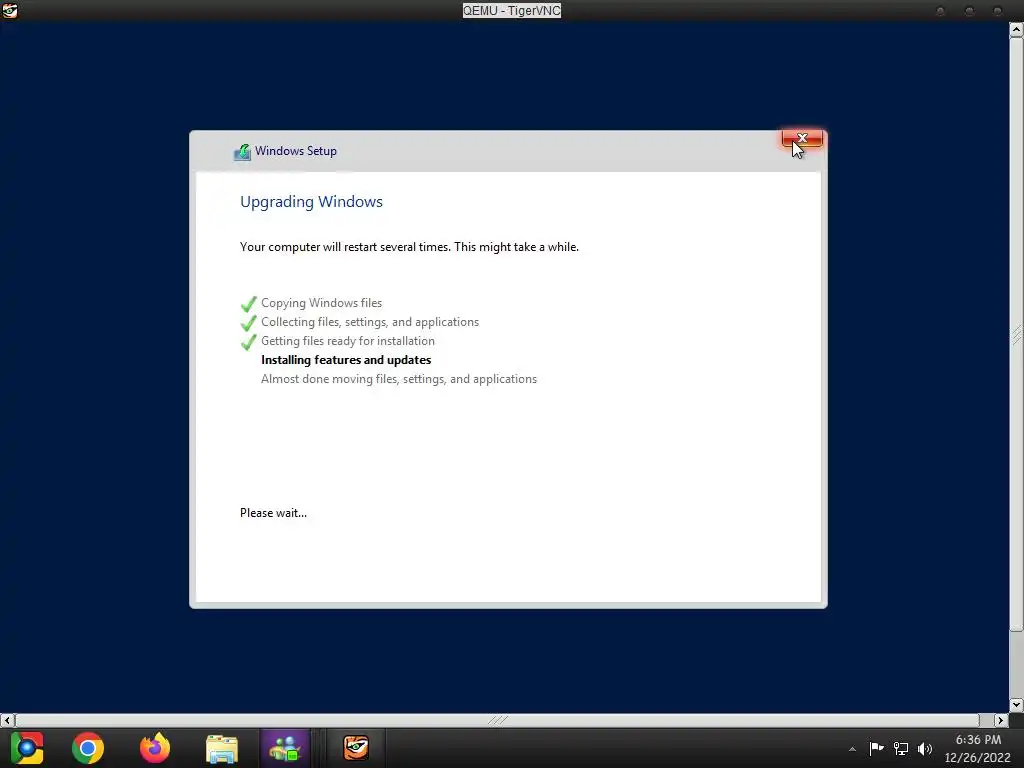Click the VNC viewer scroll-up arrow
1024x768 pixels.
pyautogui.click(x=1016, y=29)
